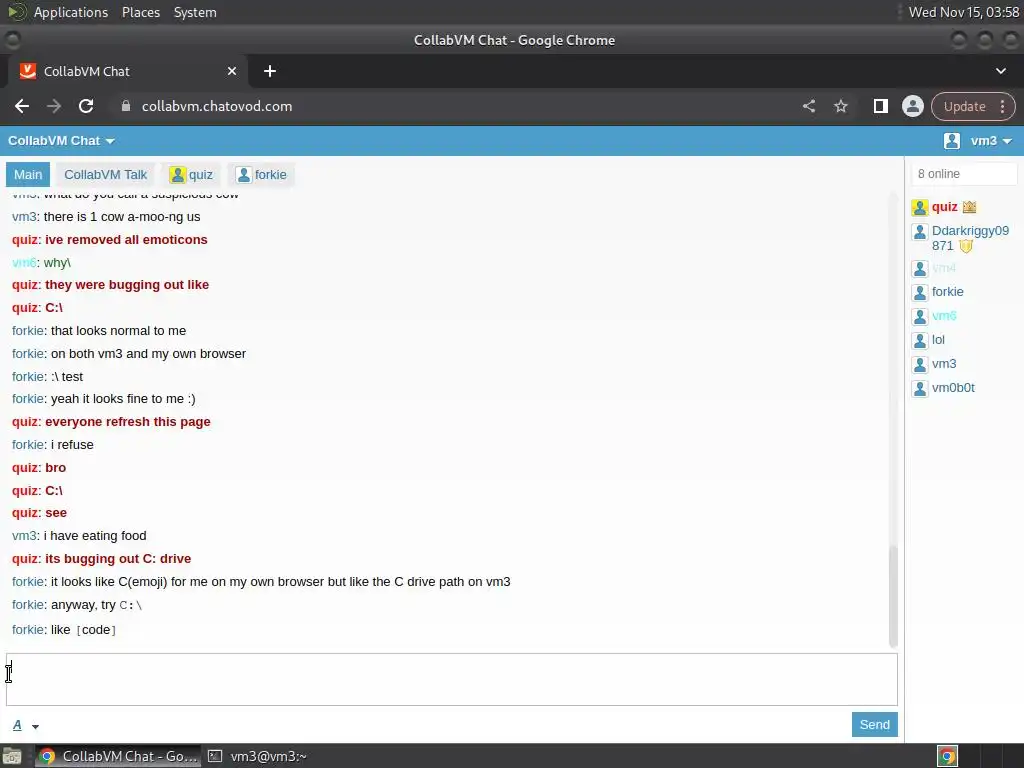This screenshot has width=1024, height=768.
Task: Open a new browser tab with the plus button
Action: [x=270, y=71]
